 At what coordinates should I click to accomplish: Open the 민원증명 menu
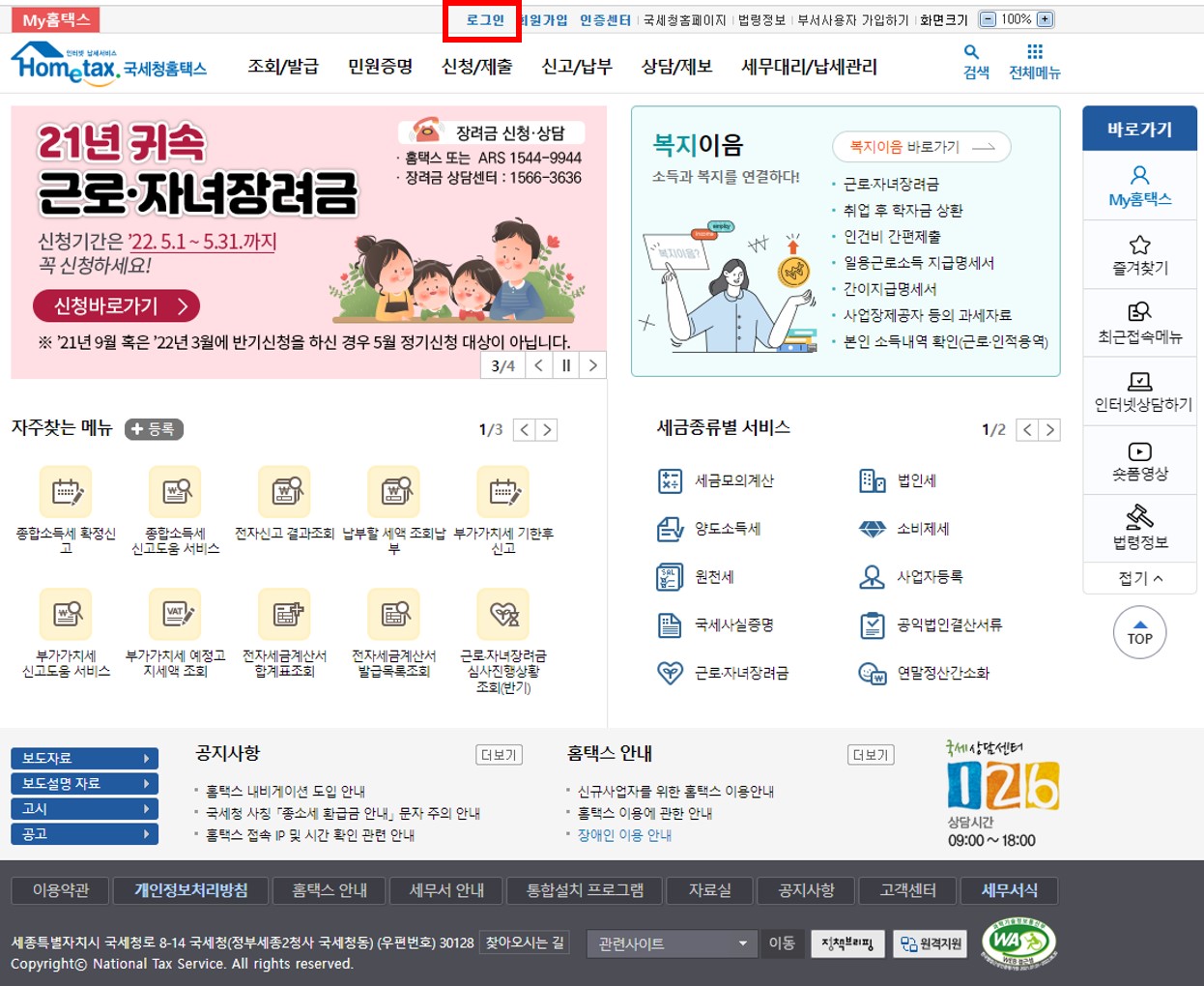381,67
